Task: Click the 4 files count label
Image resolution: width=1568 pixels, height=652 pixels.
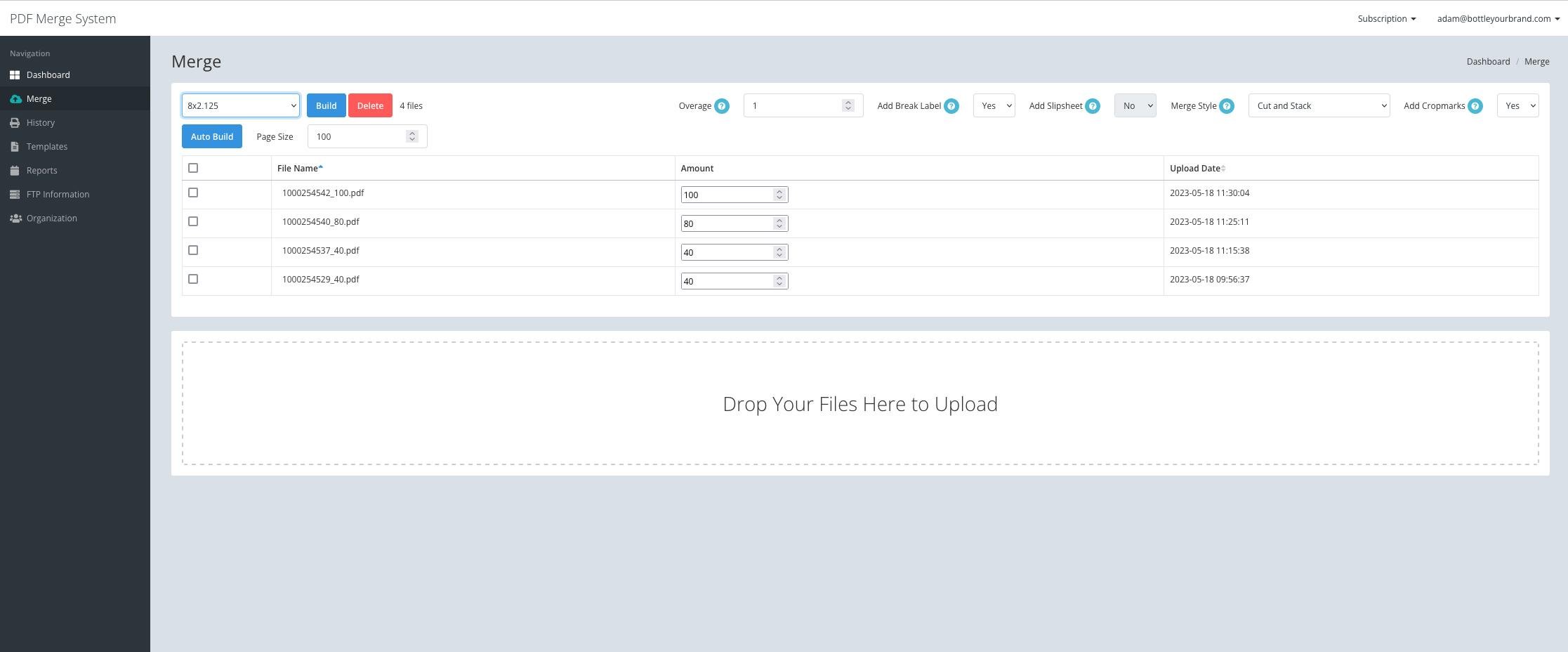Action: pos(411,106)
